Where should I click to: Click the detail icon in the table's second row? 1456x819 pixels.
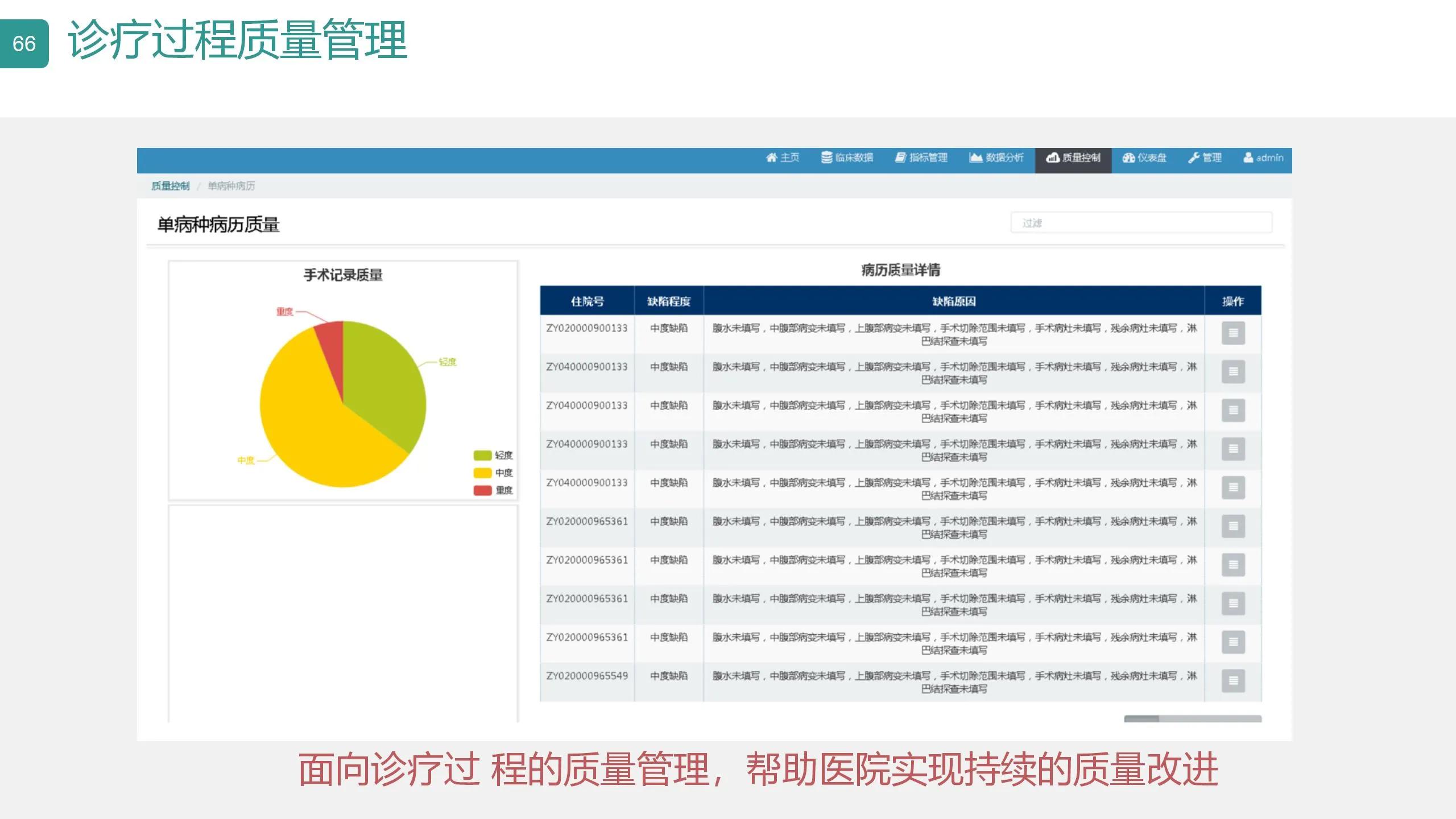[1232, 372]
